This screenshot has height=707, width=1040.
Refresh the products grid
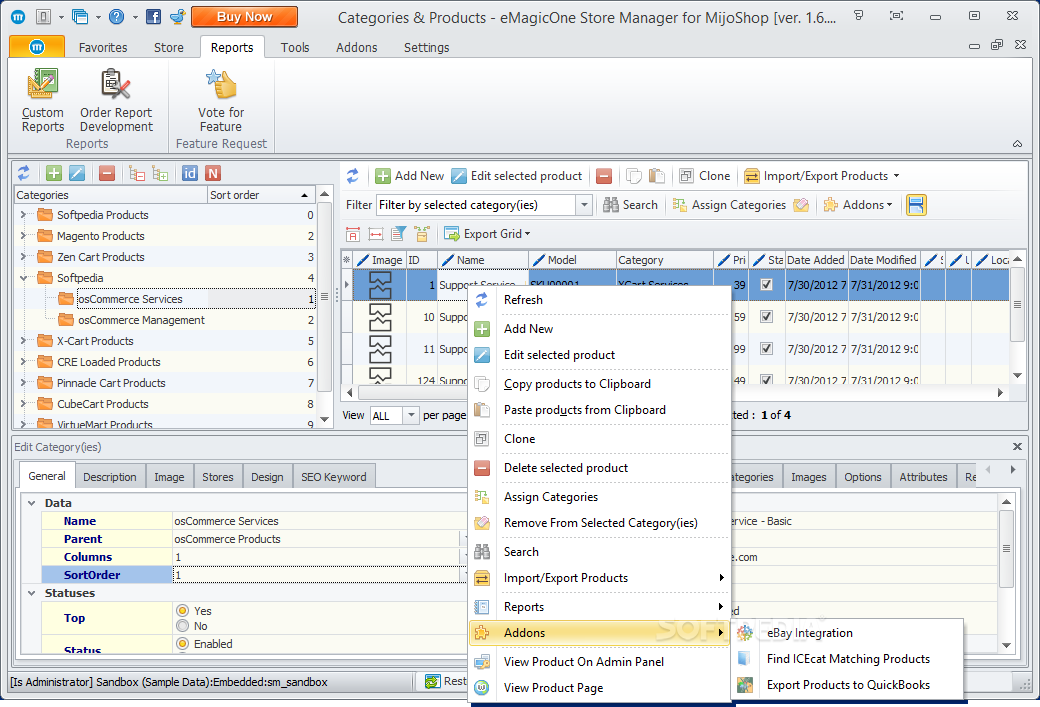(x=353, y=176)
